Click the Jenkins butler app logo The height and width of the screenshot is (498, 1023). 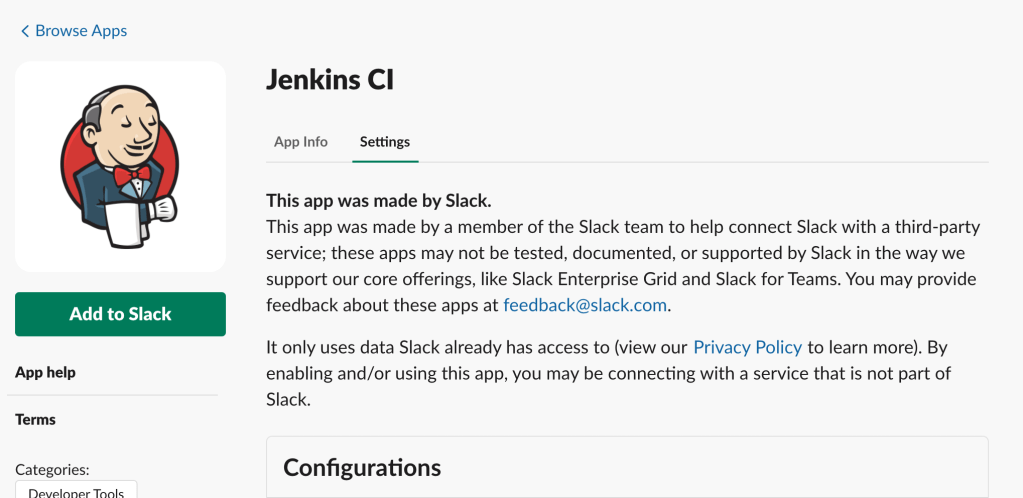pyautogui.click(x=120, y=166)
